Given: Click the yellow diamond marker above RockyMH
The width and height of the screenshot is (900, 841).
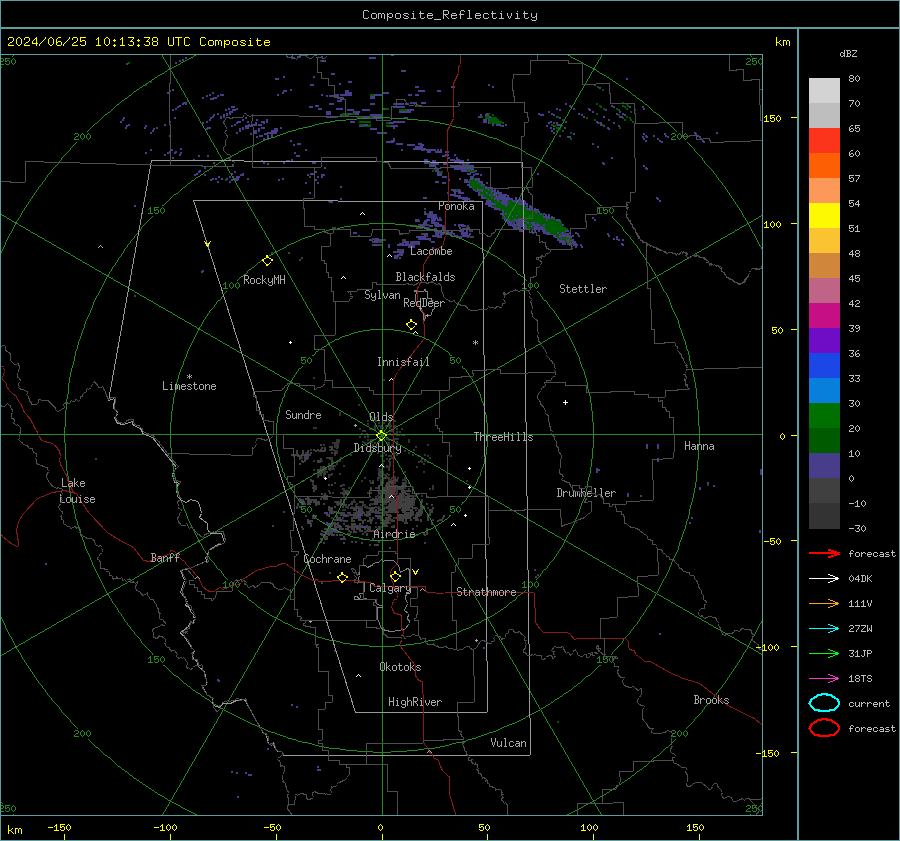Looking at the screenshot, I should (x=267, y=261).
